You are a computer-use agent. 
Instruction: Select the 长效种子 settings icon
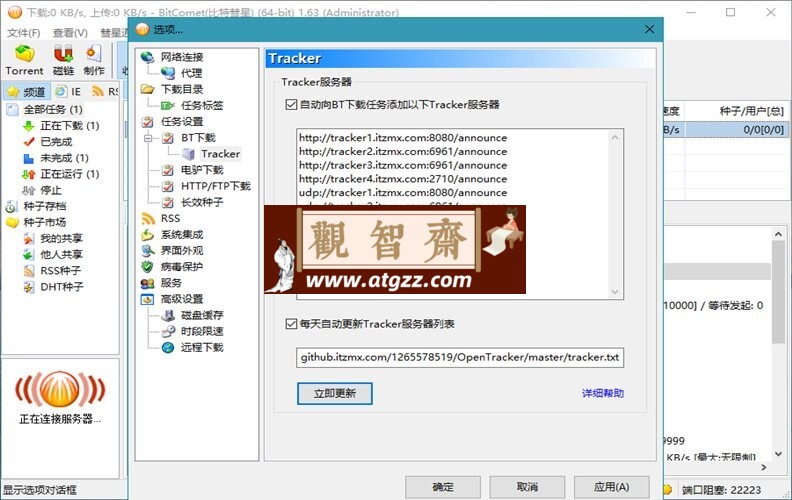(168, 202)
